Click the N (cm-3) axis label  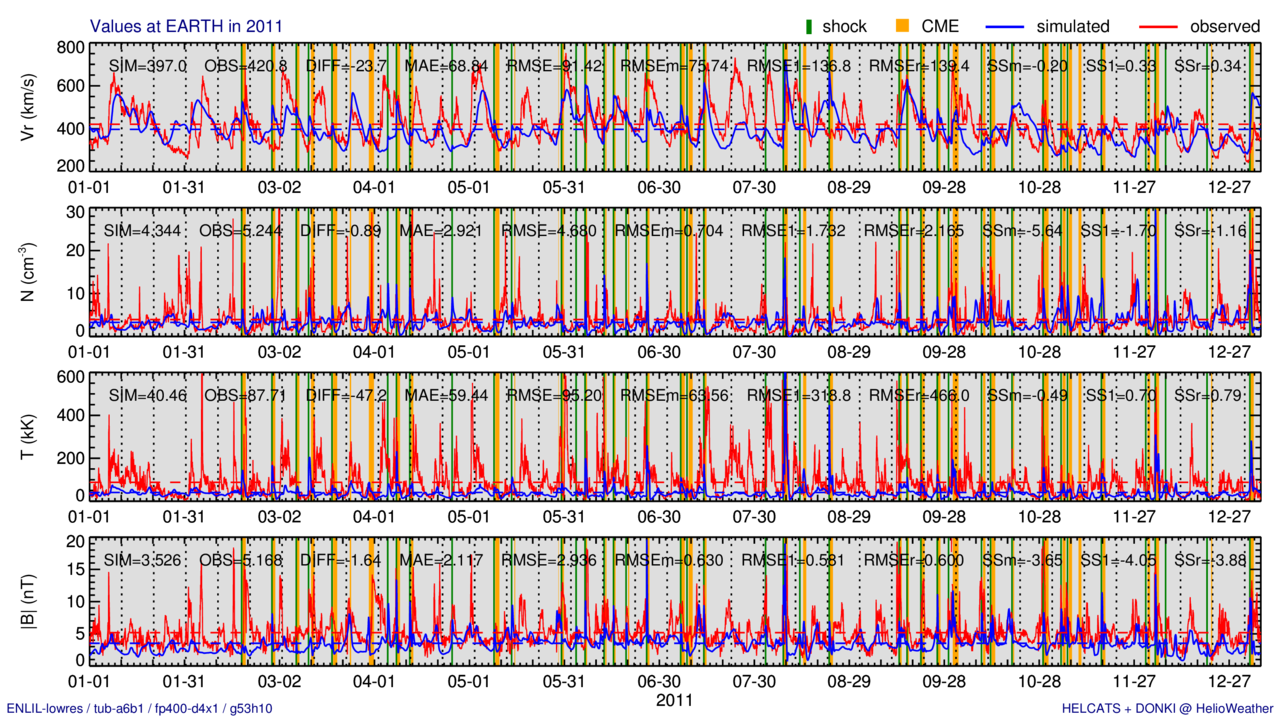tap(28, 272)
